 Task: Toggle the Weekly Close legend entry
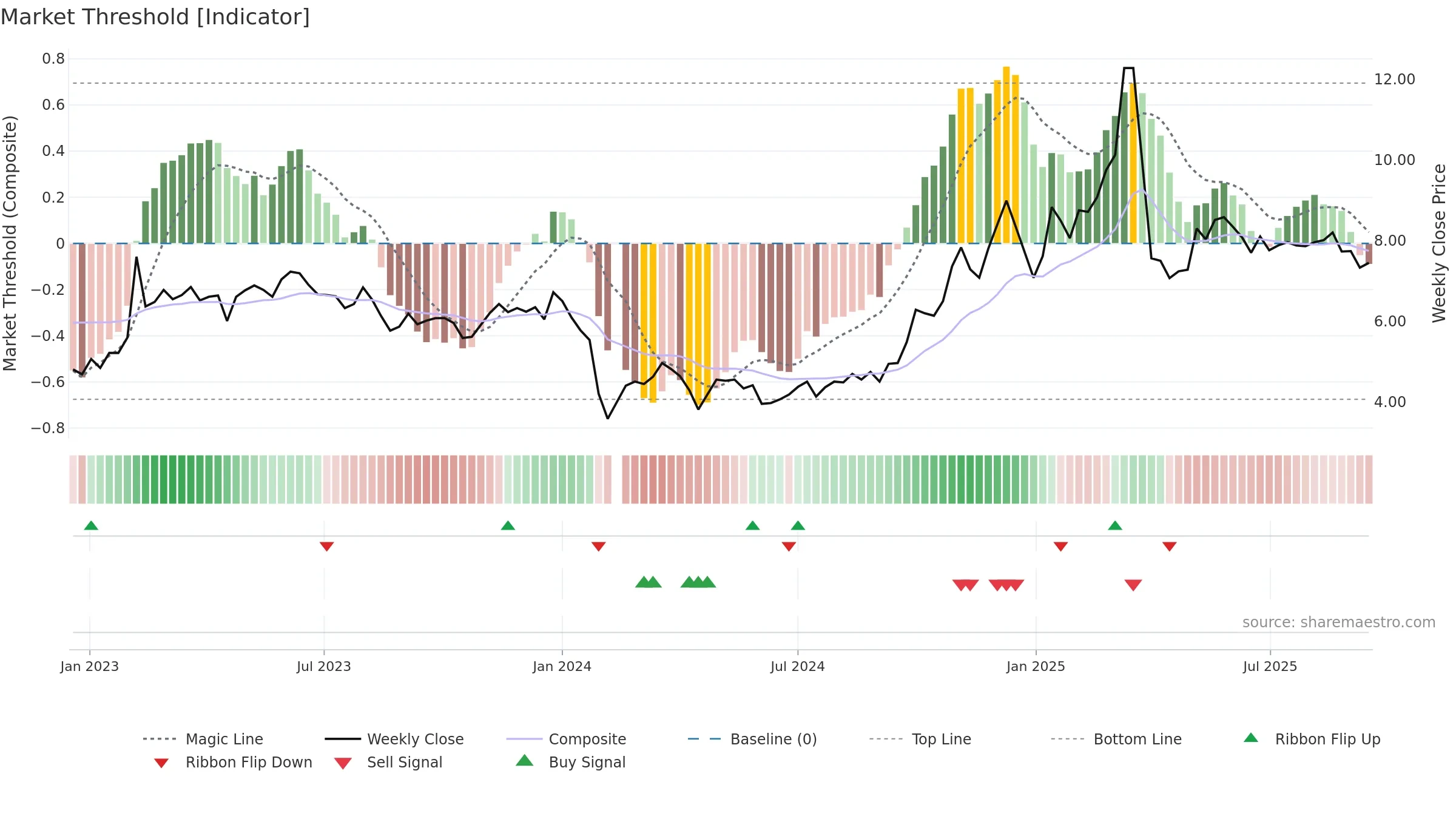coord(394,739)
